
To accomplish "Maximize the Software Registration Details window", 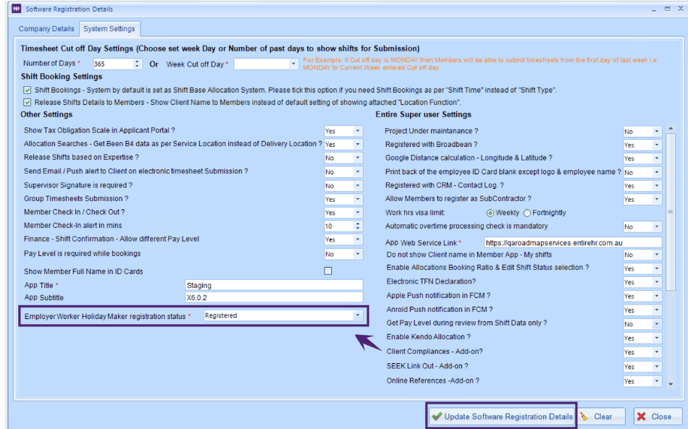I will click(667, 9).
